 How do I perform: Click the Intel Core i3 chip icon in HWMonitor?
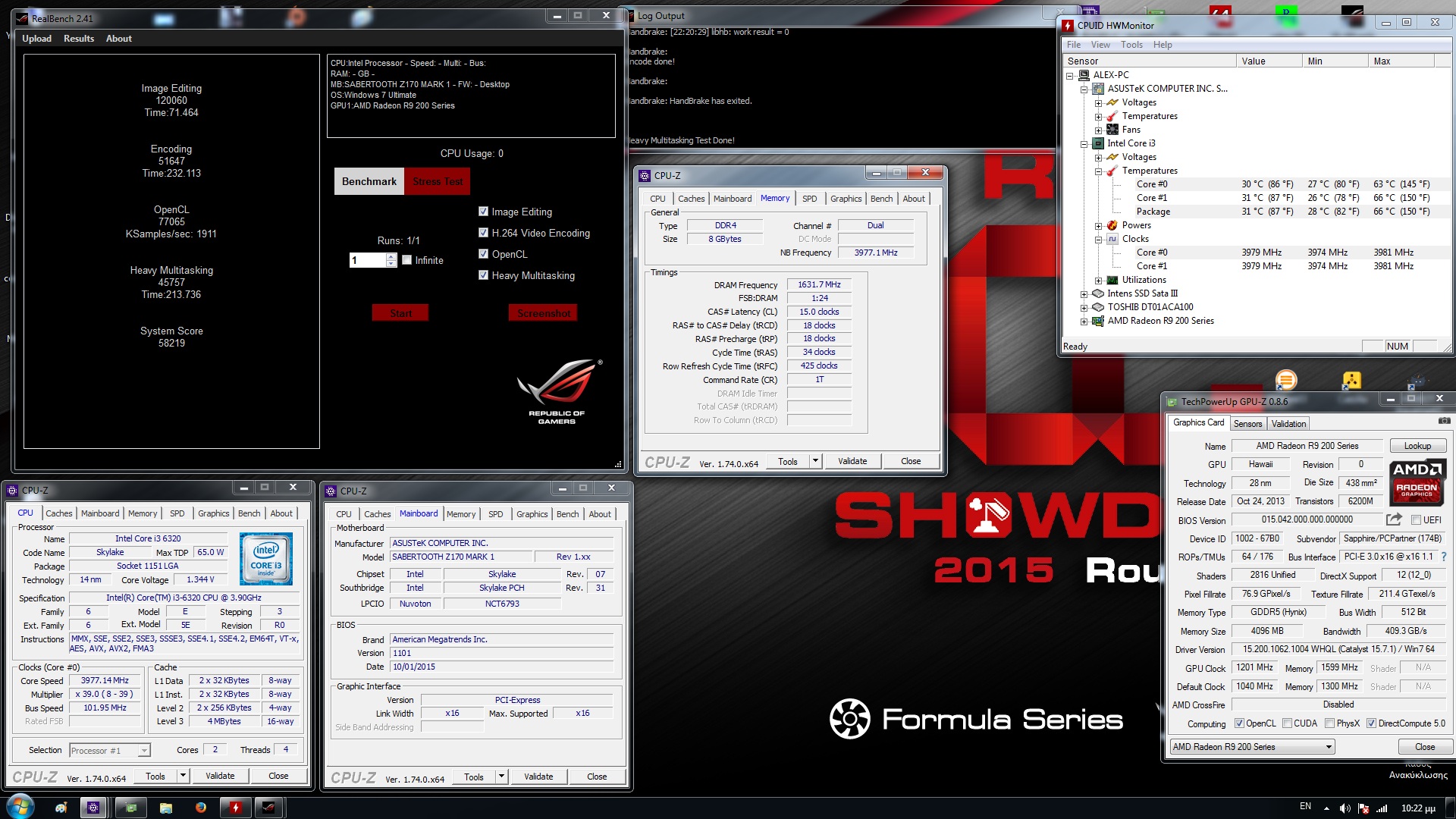pos(1098,143)
